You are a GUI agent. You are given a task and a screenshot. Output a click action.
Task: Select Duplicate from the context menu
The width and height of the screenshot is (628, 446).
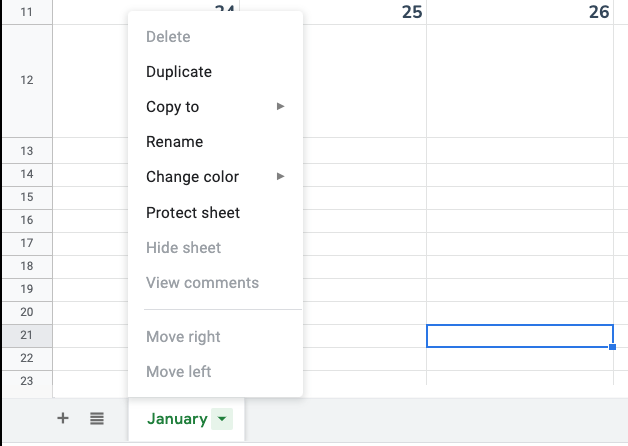point(179,72)
